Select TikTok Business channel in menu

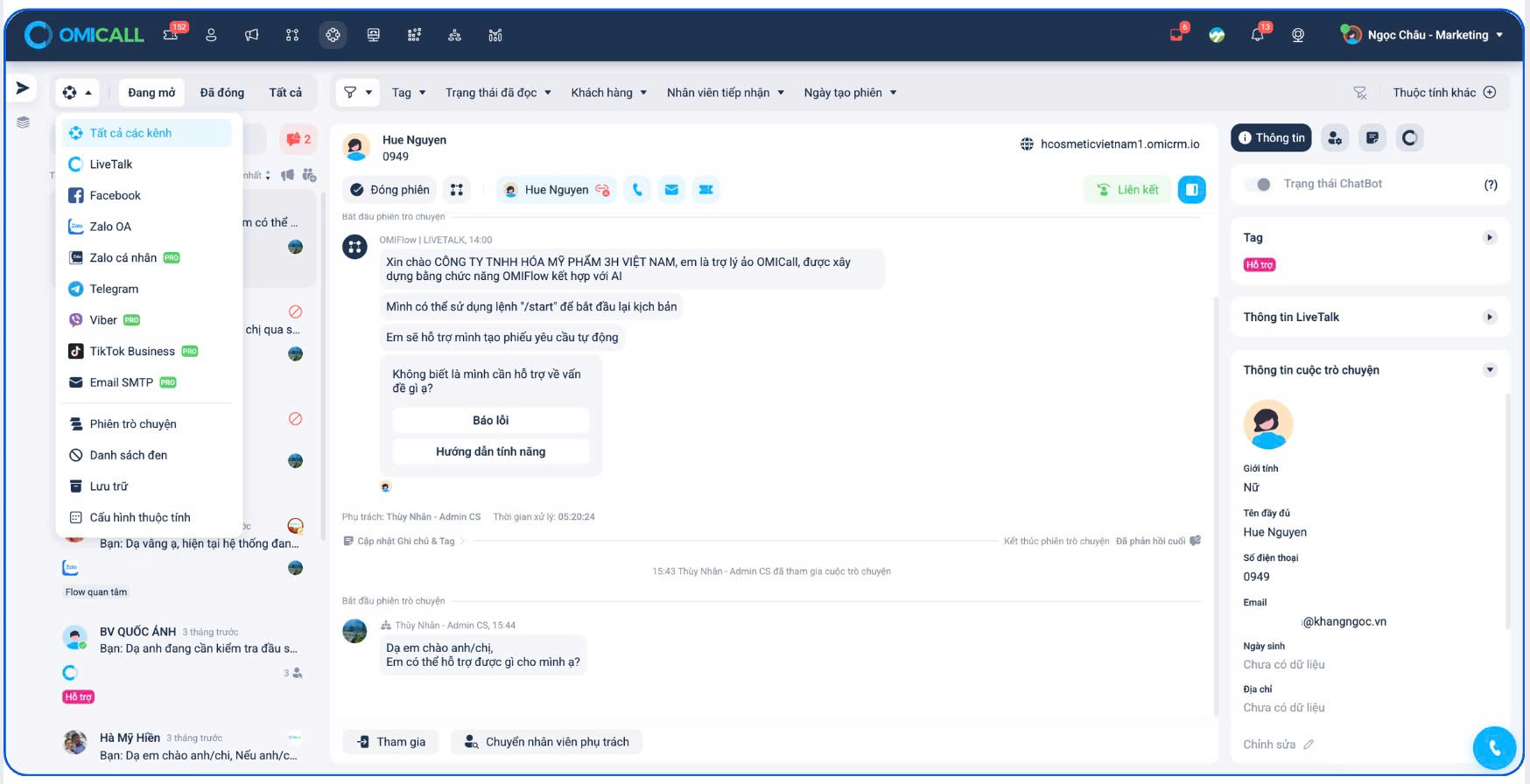click(145, 352)
